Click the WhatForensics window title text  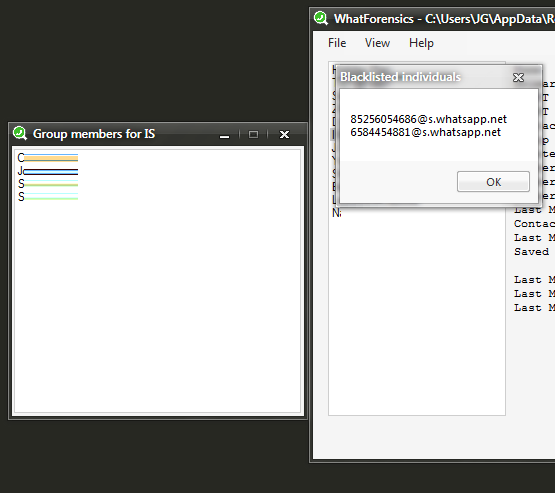click(445, 19)
